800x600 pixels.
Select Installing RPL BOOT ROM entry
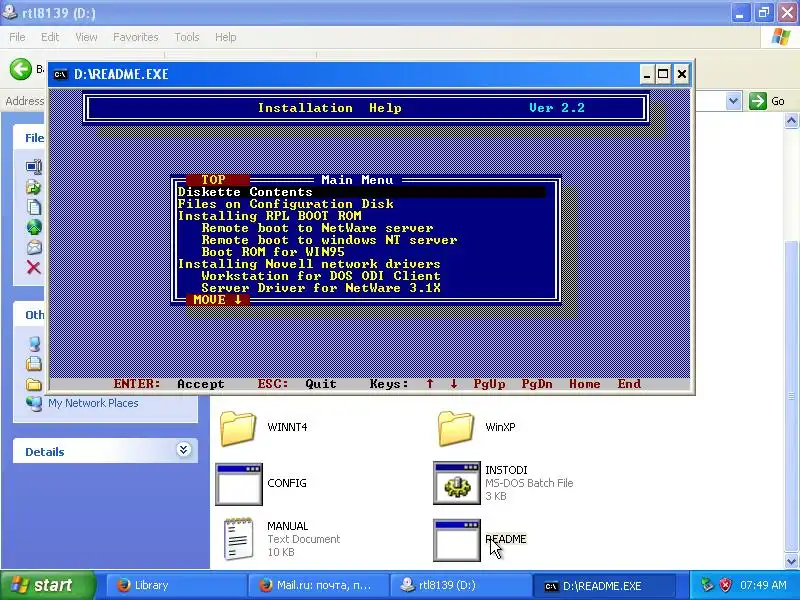click(269, 216)
